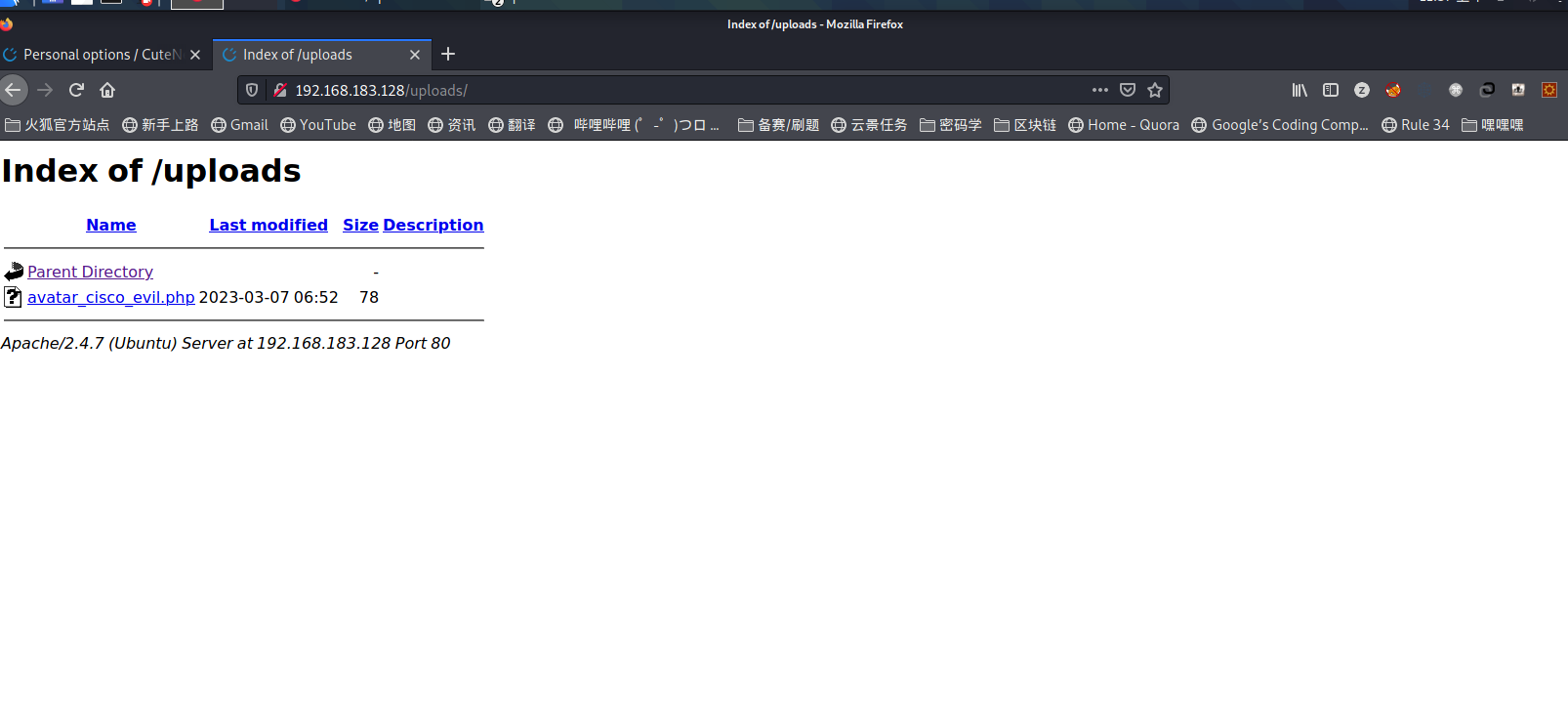Open Google's Coding Comp... bookmark
Screen dimensions: 1568x718
pyautogui.click(x=1280, y=125)
